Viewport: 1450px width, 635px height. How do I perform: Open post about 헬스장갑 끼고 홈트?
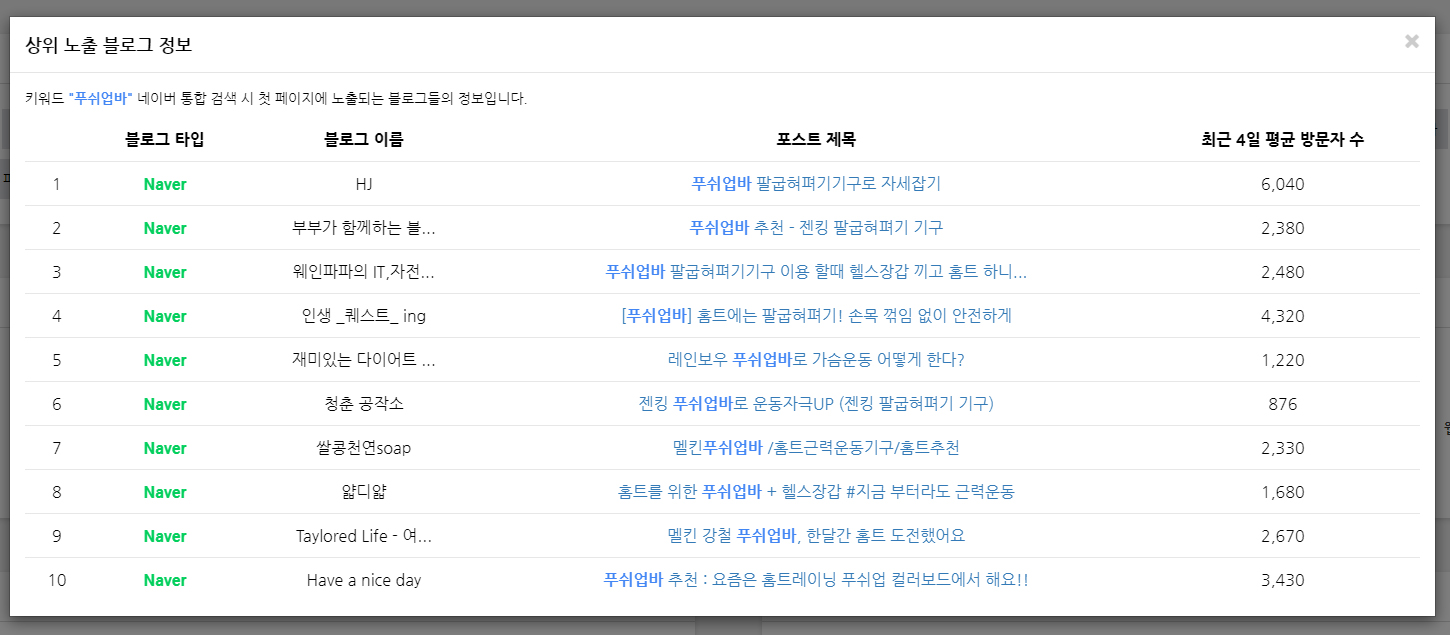pos(816,272)
